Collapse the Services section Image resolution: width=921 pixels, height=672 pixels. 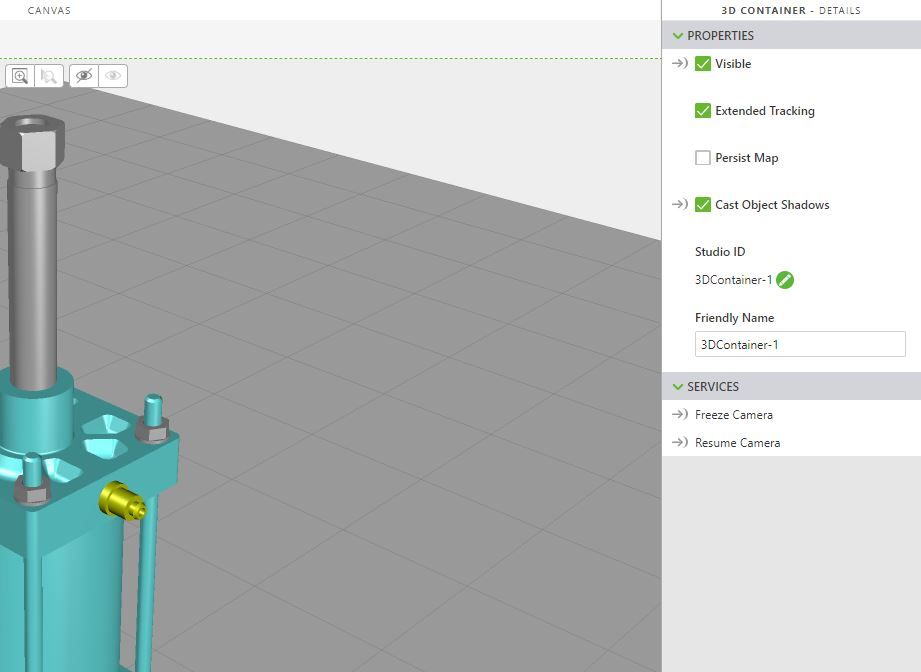(x=679, y=387)
